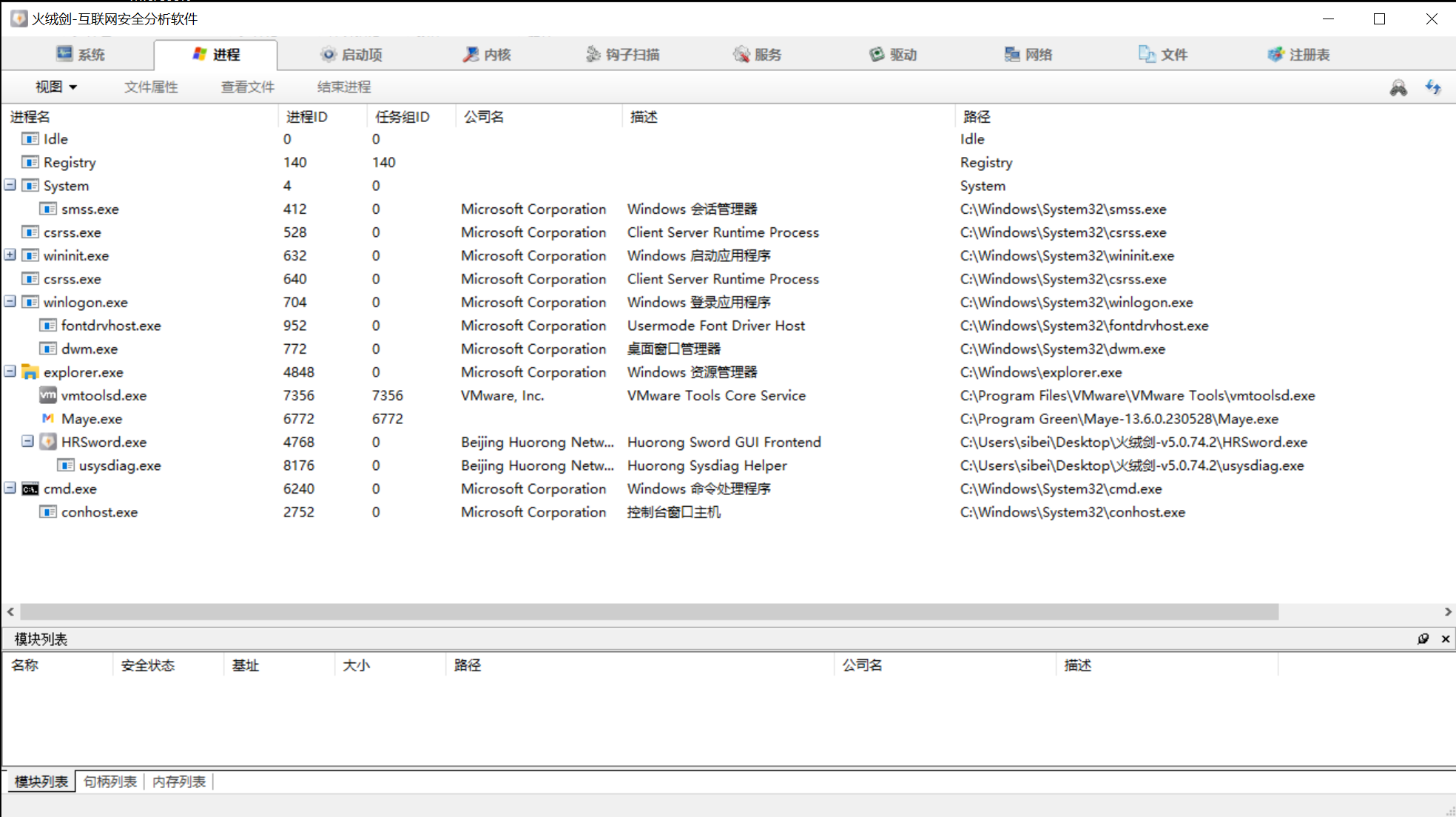Image resolution: width=1456 pixels, height=817 pixels.
Task: Open the 句柄列表 bottom tab
Action: (110, 781)
